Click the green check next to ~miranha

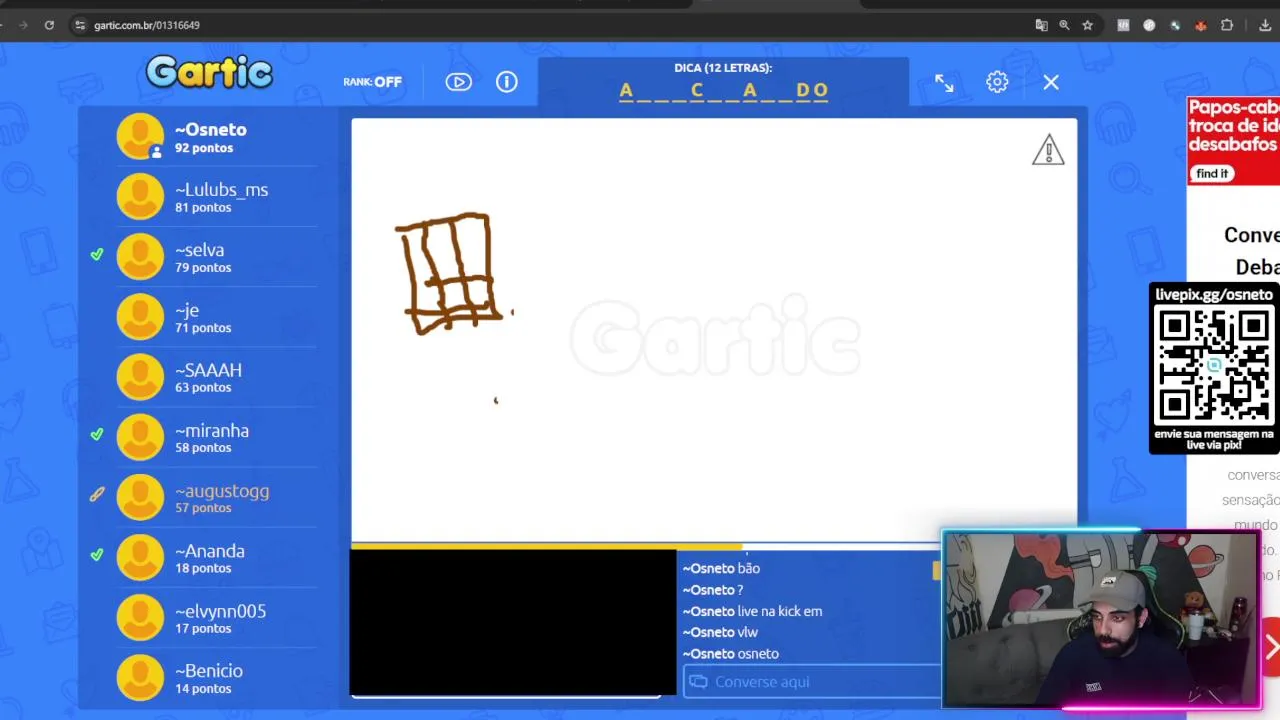(97, 434)
